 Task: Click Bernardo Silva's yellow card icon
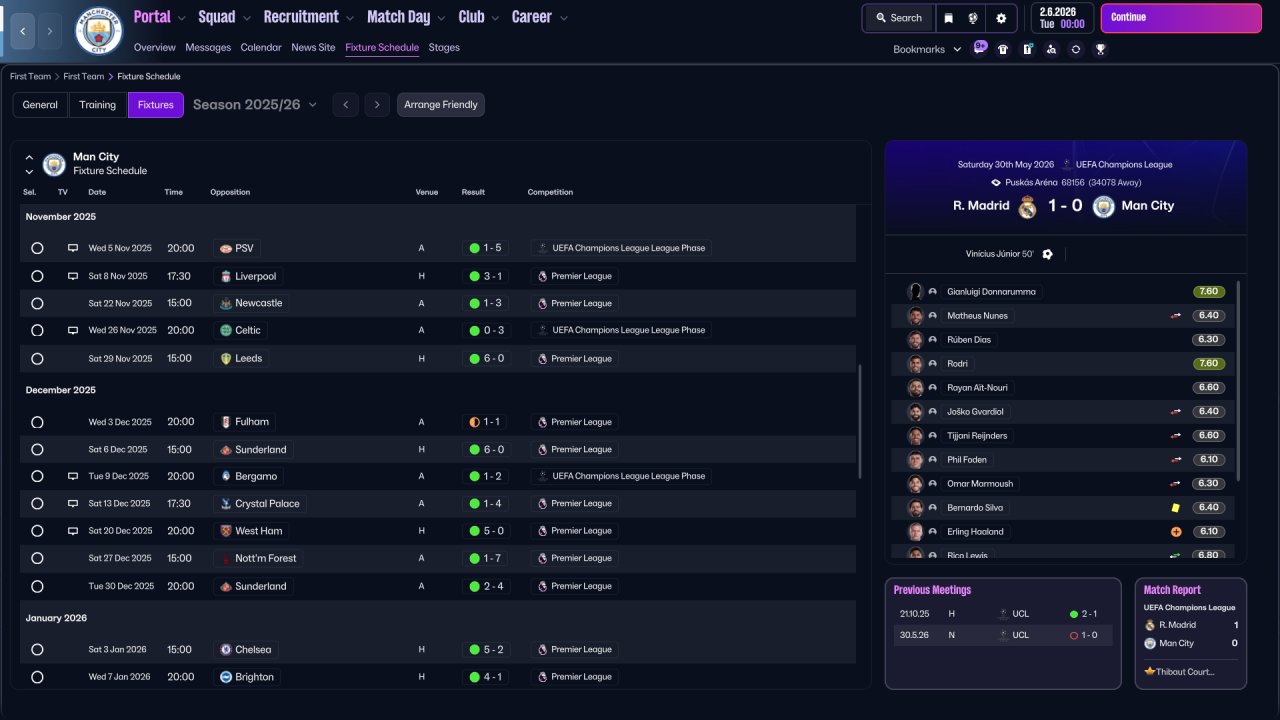coord(1176,508)
